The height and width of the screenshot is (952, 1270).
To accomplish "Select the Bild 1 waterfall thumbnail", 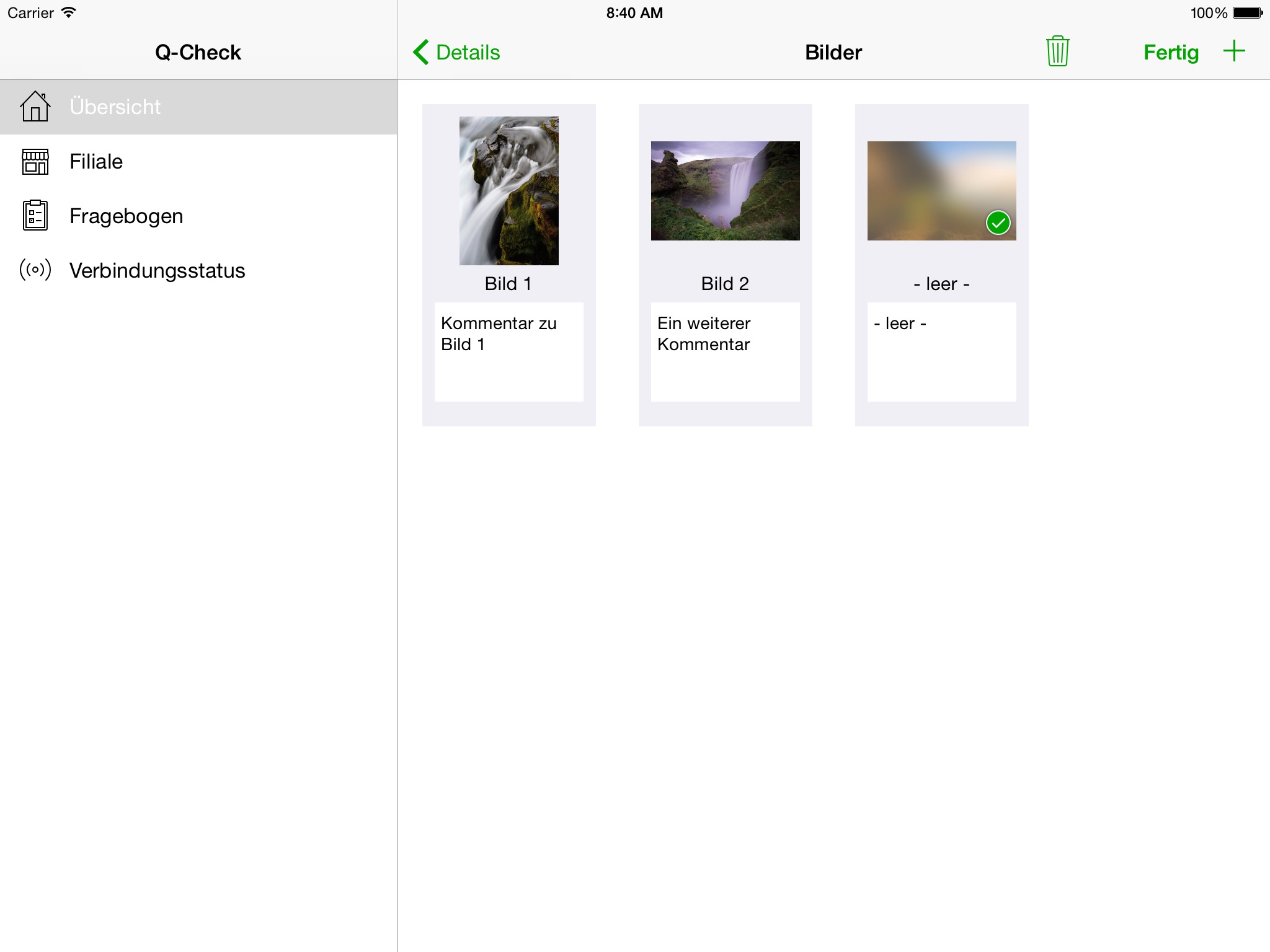I will point(508,191).
